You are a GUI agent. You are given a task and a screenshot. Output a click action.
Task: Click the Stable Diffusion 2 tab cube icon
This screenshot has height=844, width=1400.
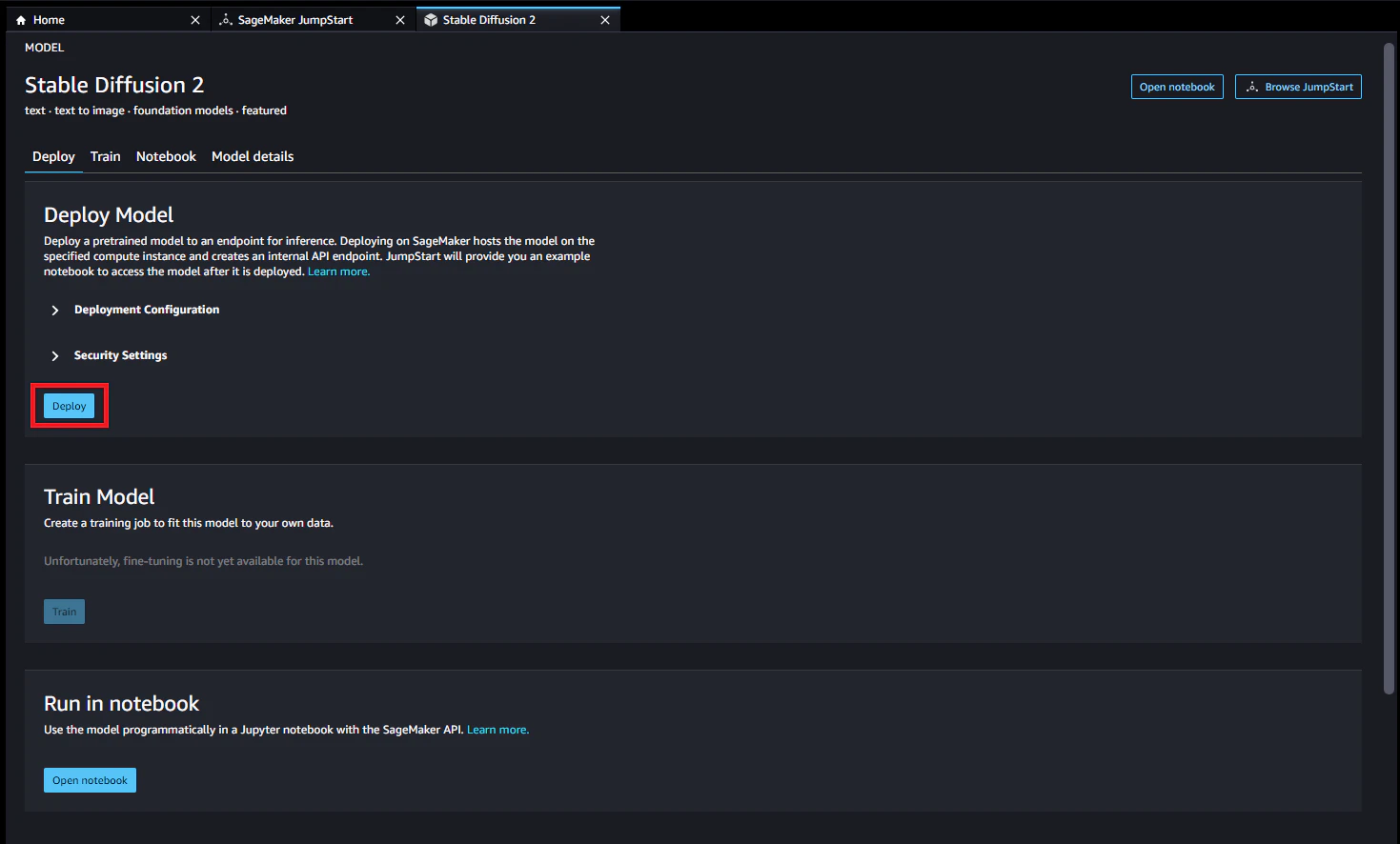(x=431, y=20)
